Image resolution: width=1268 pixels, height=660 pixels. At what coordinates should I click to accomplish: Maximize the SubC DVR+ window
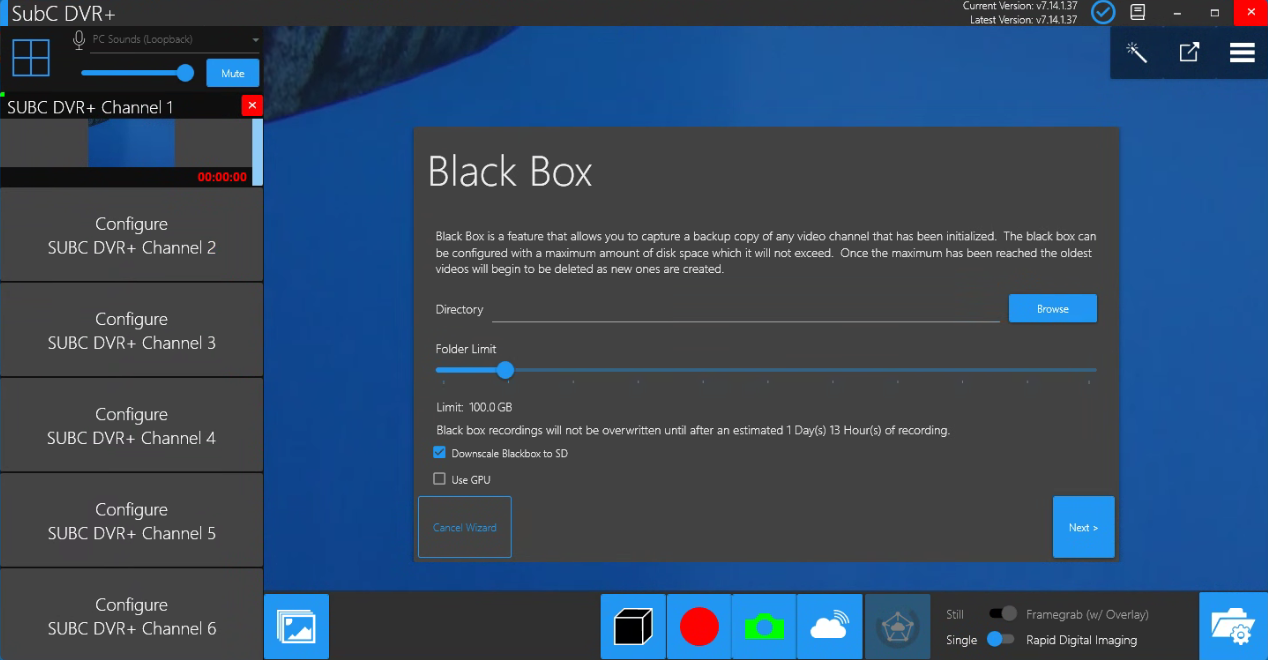(1214, 12)
